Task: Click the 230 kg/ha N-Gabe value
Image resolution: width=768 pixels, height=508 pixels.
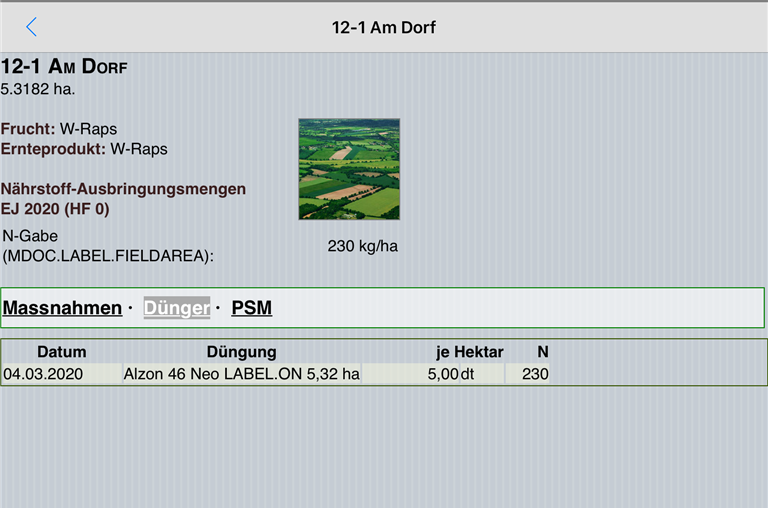Action: click(x=362, y=246)
